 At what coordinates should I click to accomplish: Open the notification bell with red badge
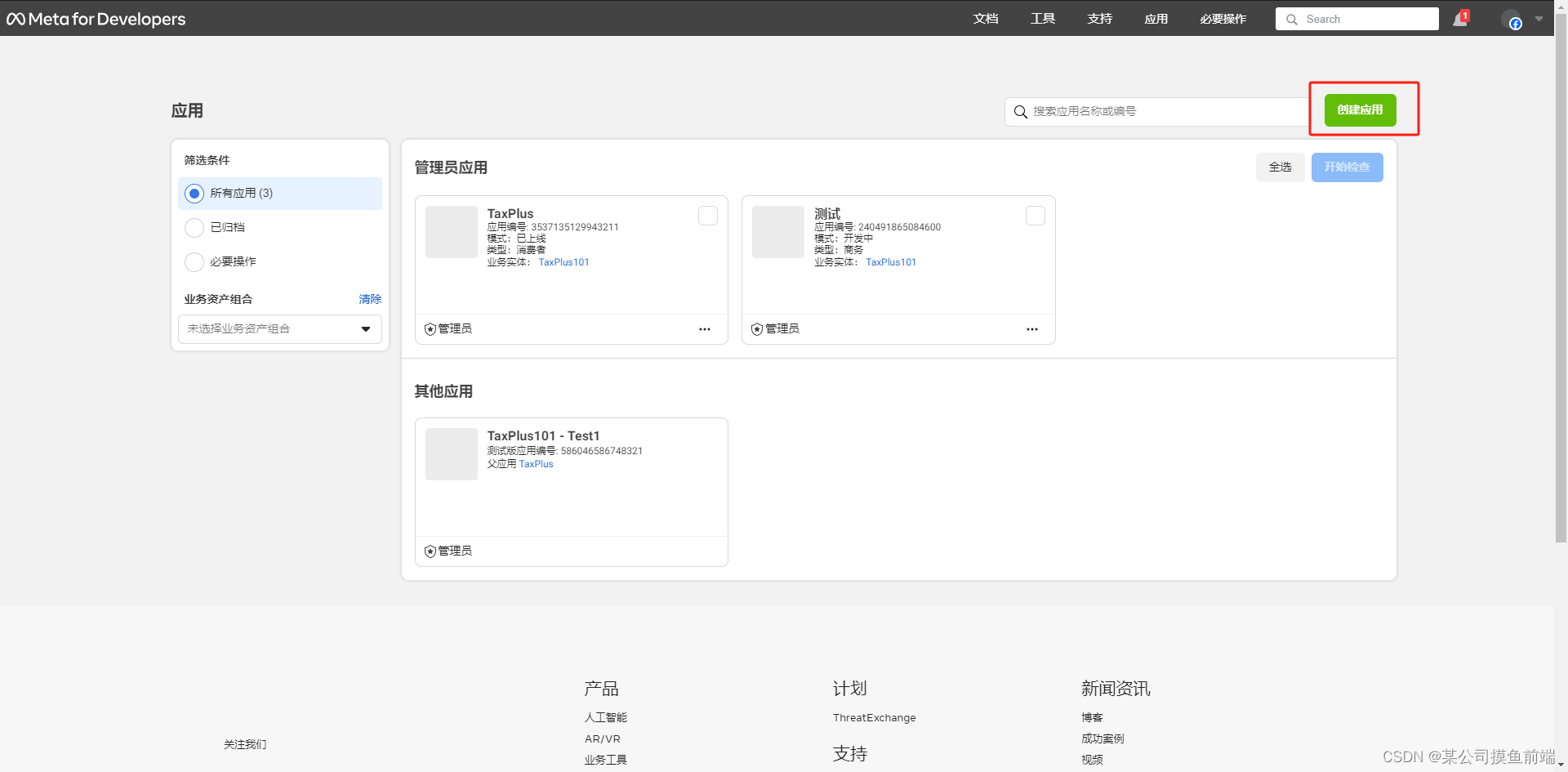coord(1460,18)
